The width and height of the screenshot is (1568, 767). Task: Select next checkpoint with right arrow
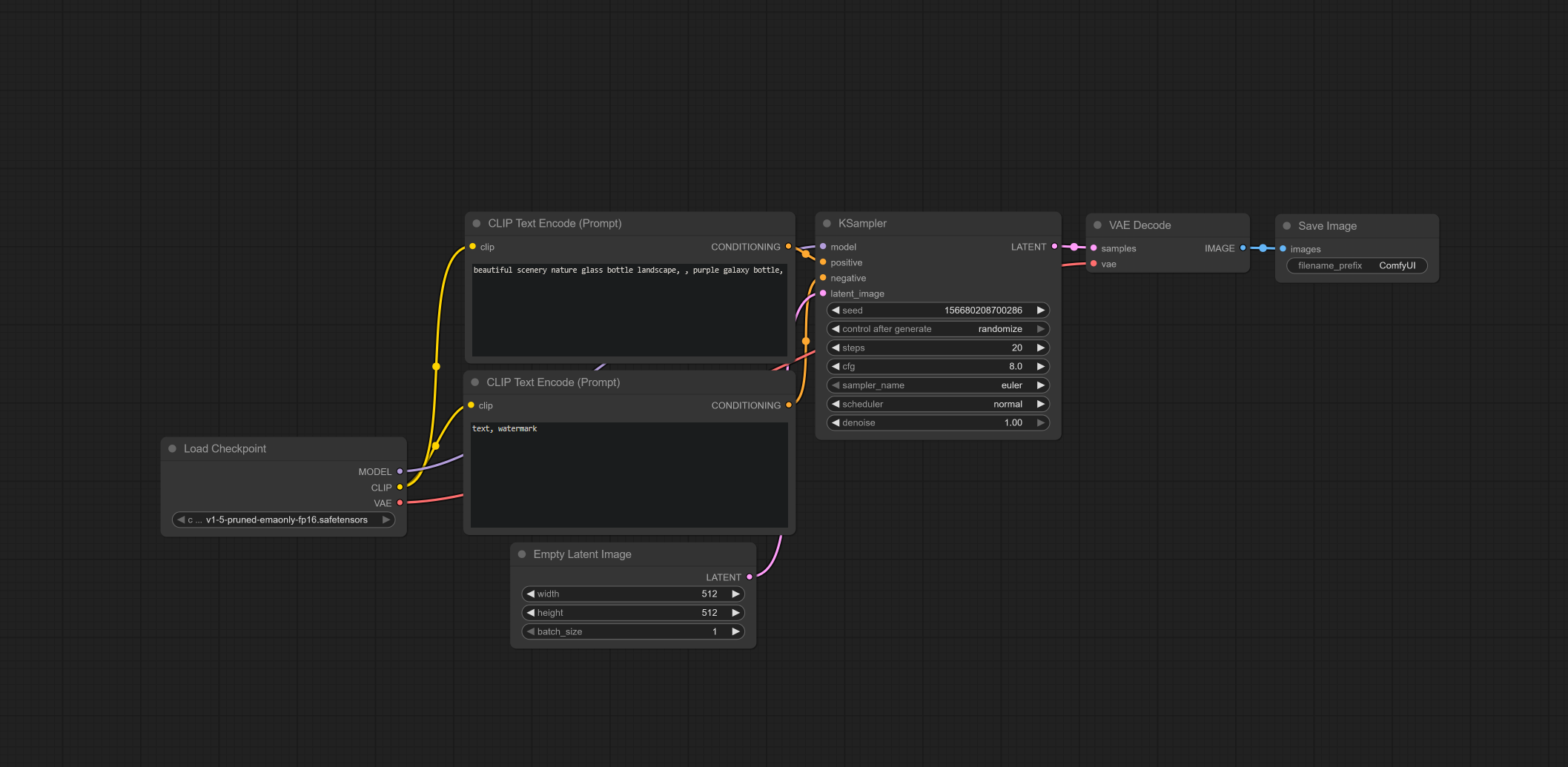[x=386, y=519]
